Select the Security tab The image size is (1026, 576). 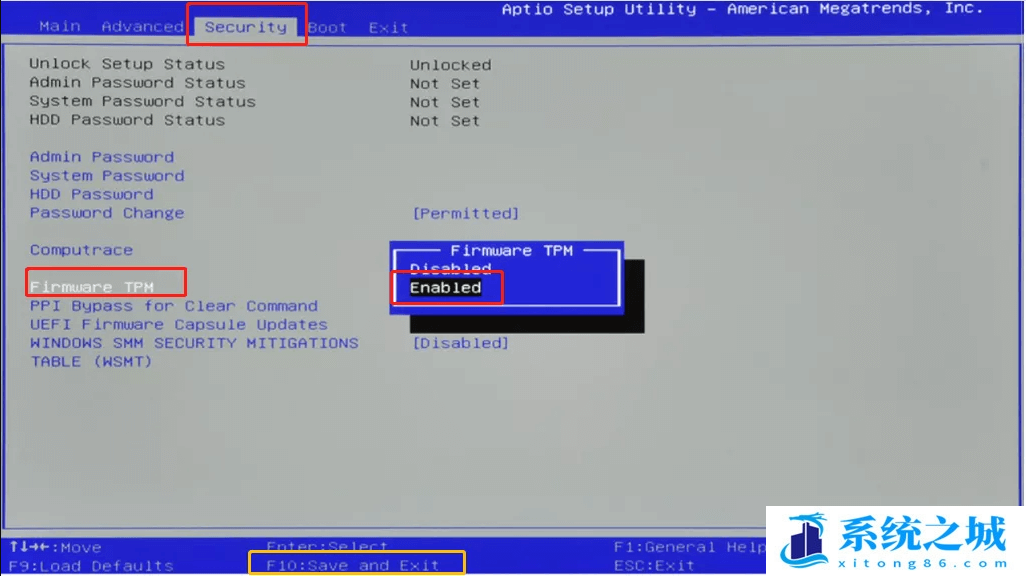[245, 27]
